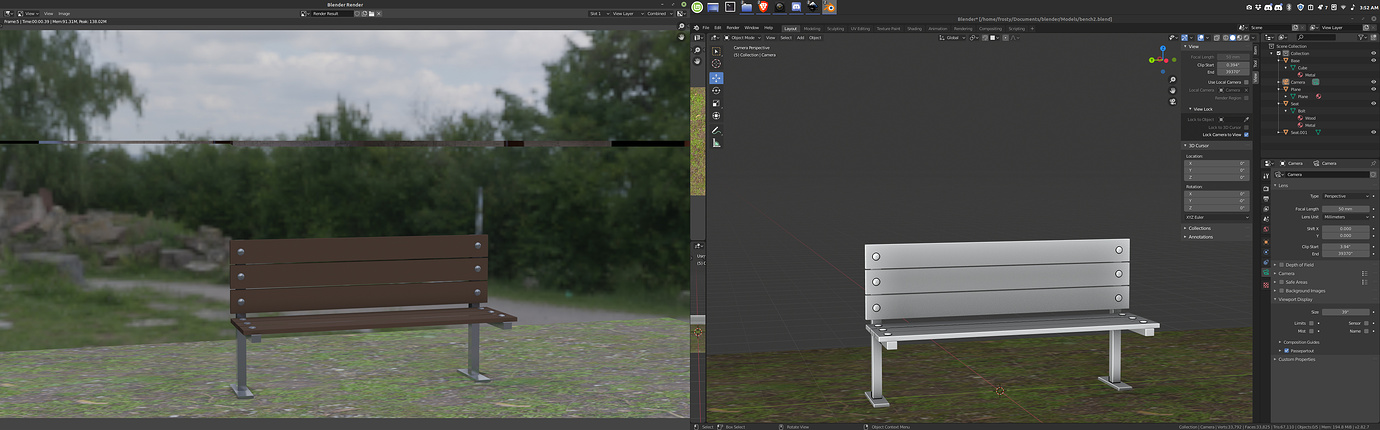Click the outliner filter funnel icon
This screenshot has width=1380, height=430.
tap(1359, 38)
